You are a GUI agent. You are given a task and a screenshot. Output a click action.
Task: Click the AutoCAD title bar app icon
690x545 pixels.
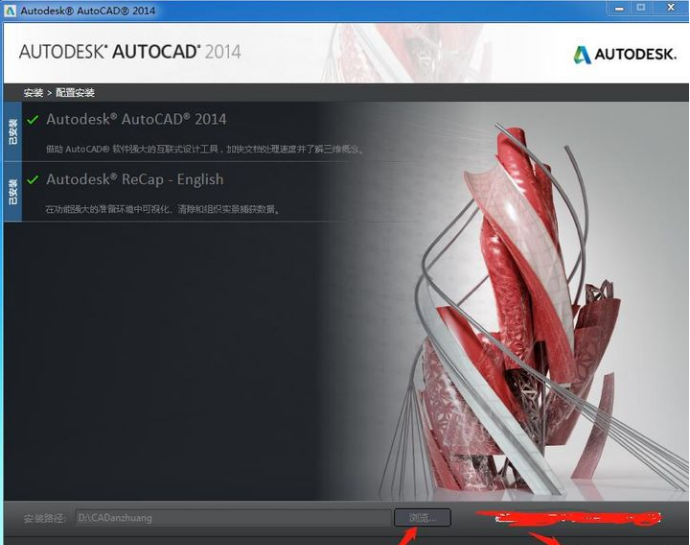pyautogui.click(x=10, y=11)
